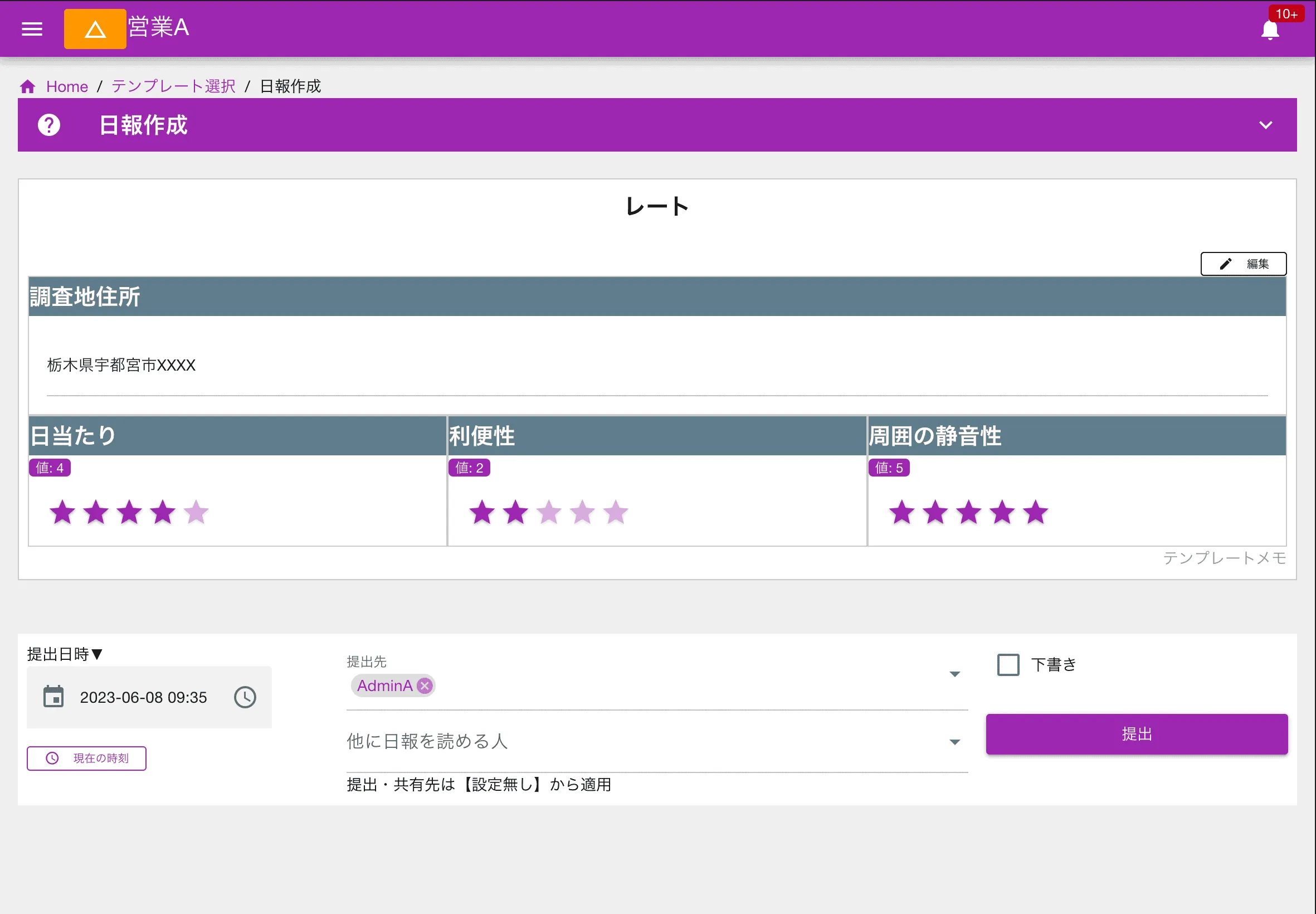Collapse the 日報作成 header chevron
This screenshot has height=914, width=1316.
pos(1266,125)
